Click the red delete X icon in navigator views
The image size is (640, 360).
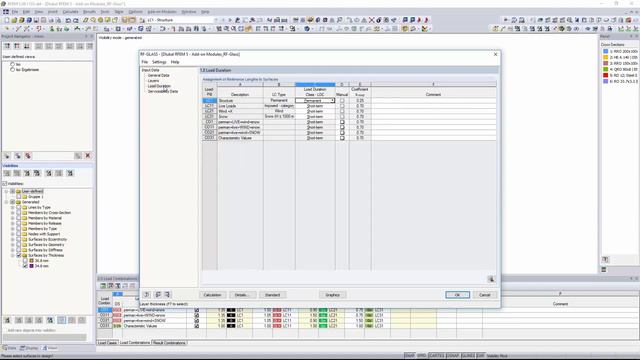click(x=88, y=156)
